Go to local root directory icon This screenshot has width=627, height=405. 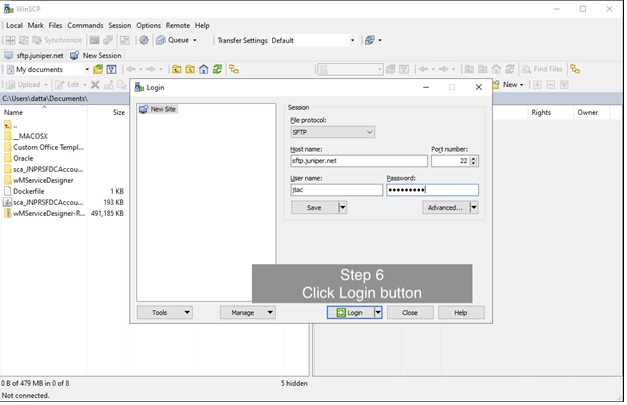[x=190, y=70]
